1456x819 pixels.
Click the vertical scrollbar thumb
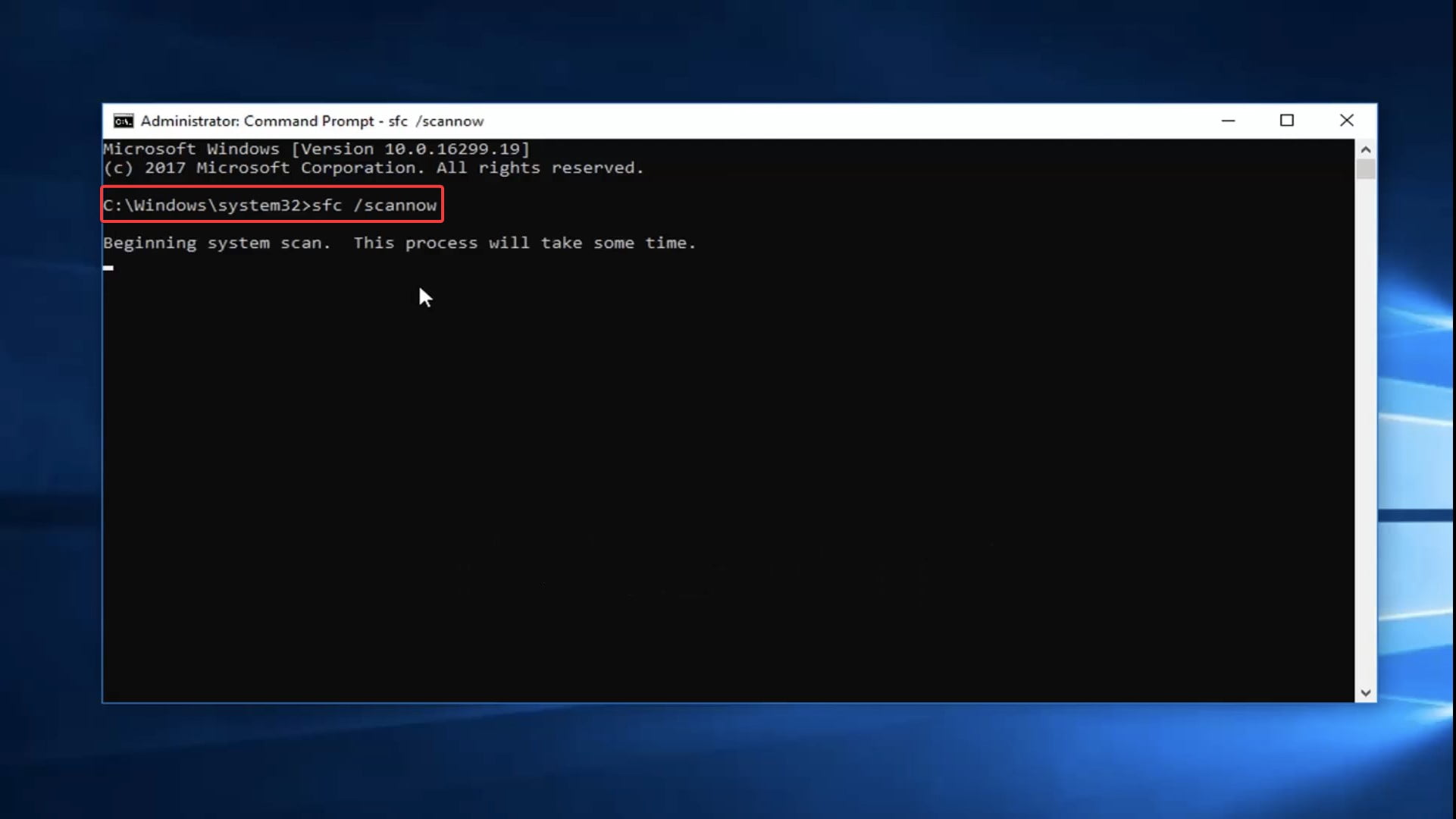[x=1366, y=169]
